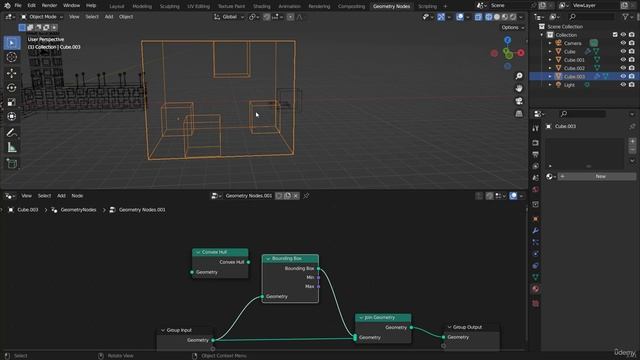Open the Modifiers wrench properties tab
The image size is (640, 360).
[x=536, y=231]
